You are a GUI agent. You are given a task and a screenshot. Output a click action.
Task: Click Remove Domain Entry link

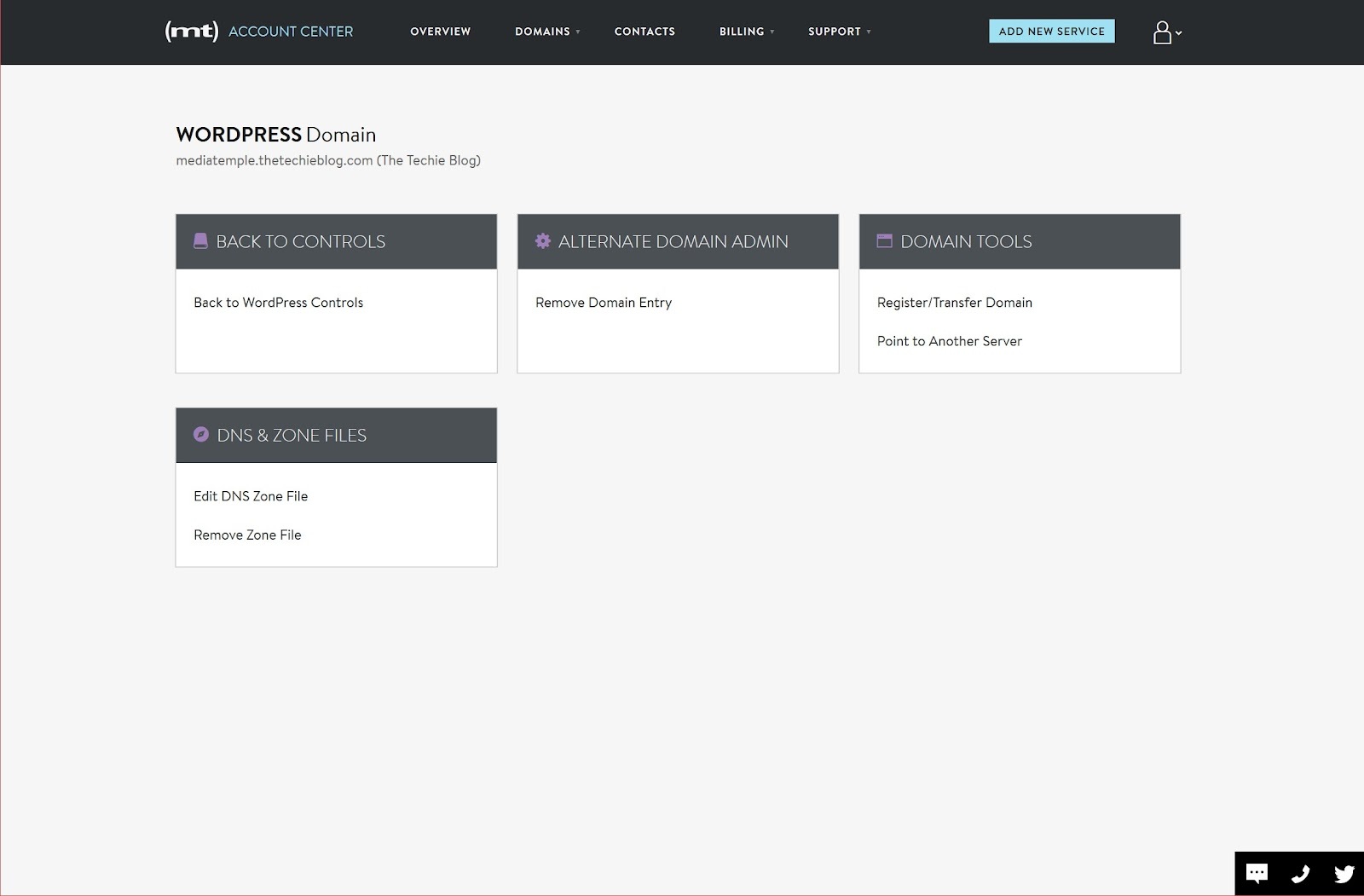(604, 303)
